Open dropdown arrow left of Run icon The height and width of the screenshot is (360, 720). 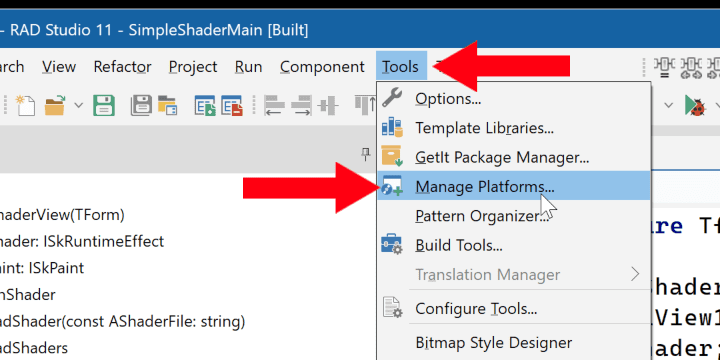click(669, 106)
